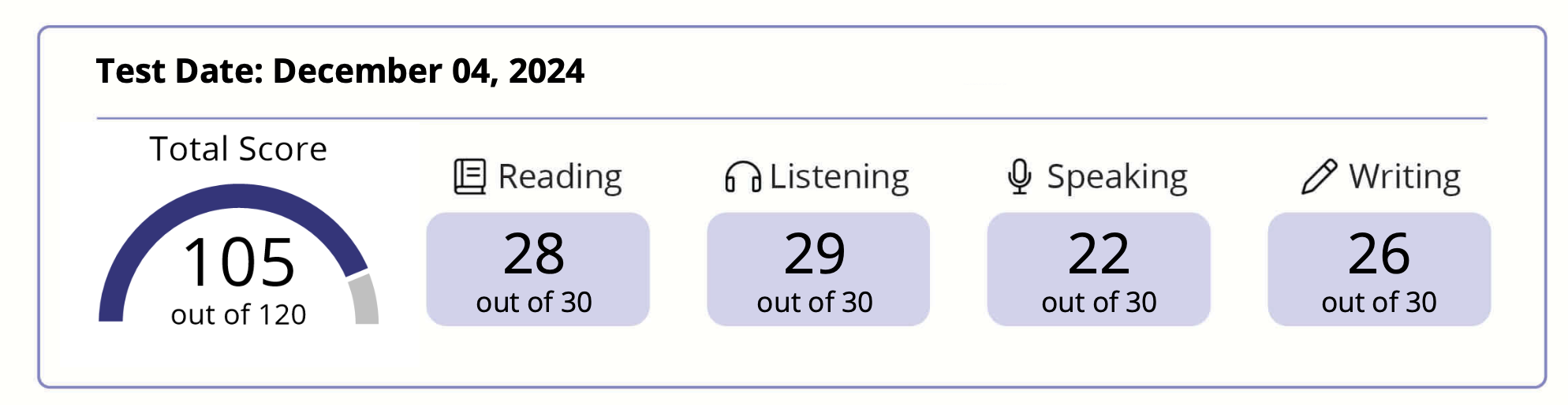Open the Speaking score card showing 22
This screenshot has width=1568, height=405.
pyautogui.click(x=1099, y=269)
